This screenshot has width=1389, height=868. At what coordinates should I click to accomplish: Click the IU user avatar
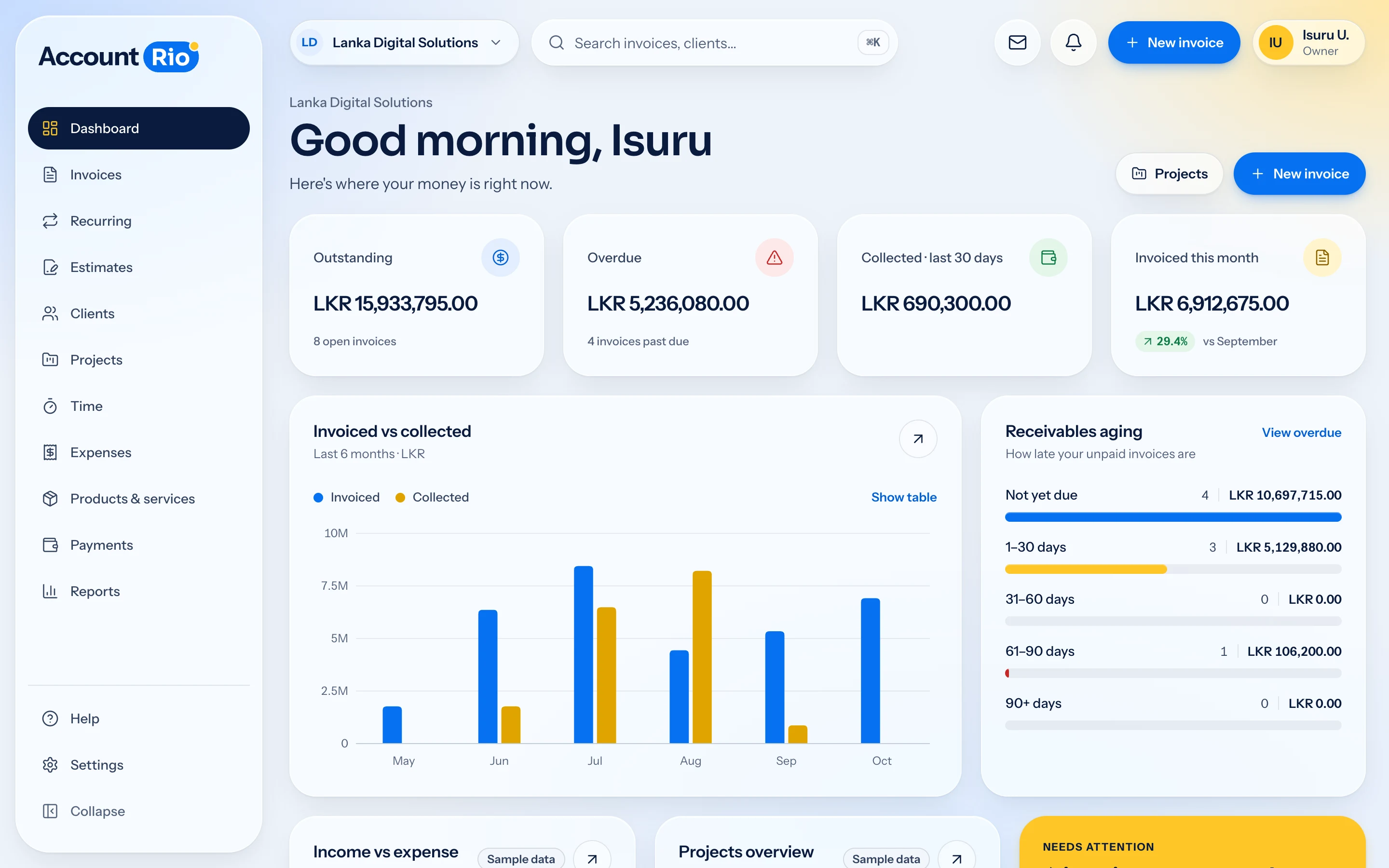(x=1275, y=42)
